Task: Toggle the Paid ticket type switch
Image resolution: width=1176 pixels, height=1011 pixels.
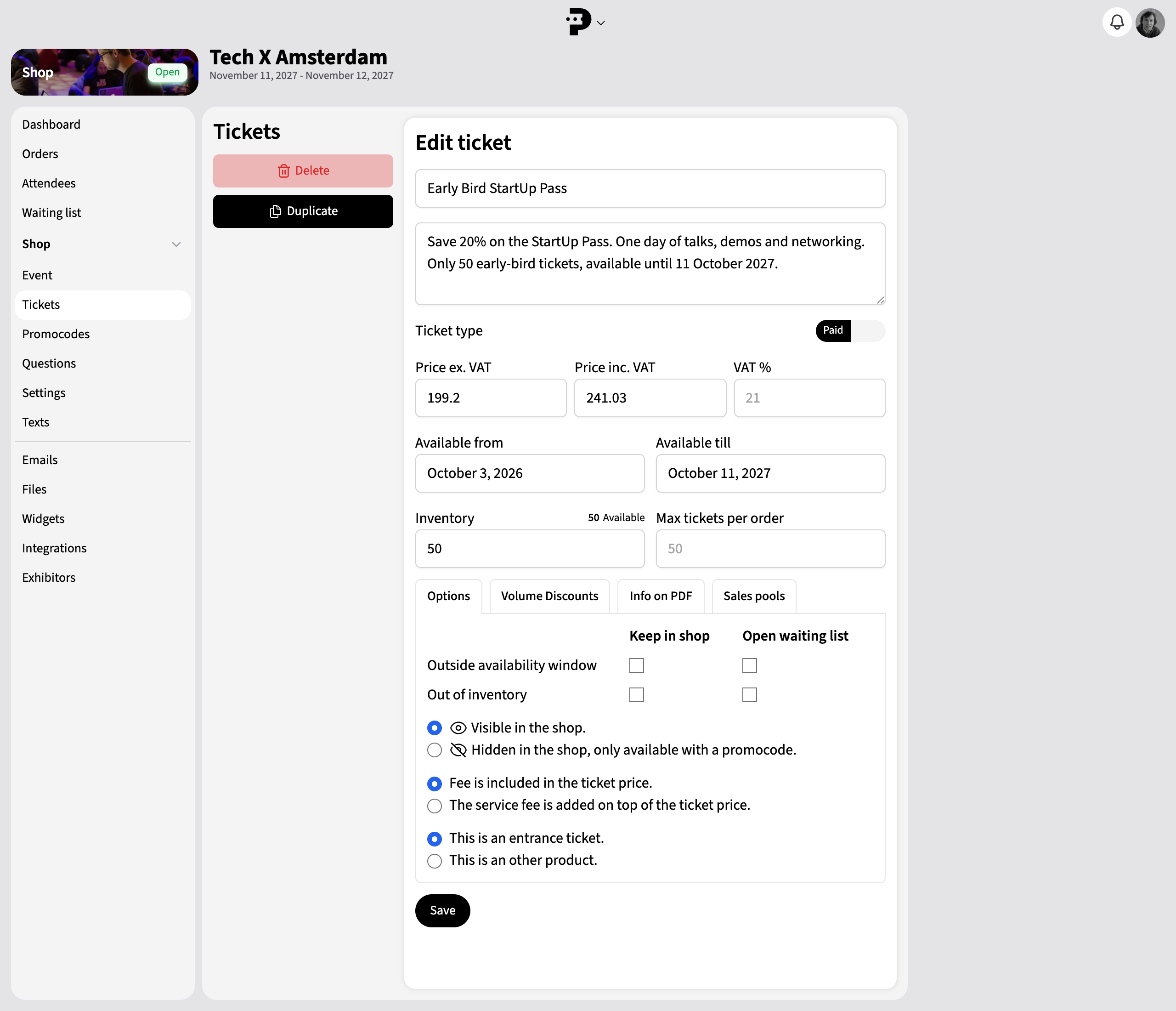Action: pyautogui.click(x=850, y=330)
